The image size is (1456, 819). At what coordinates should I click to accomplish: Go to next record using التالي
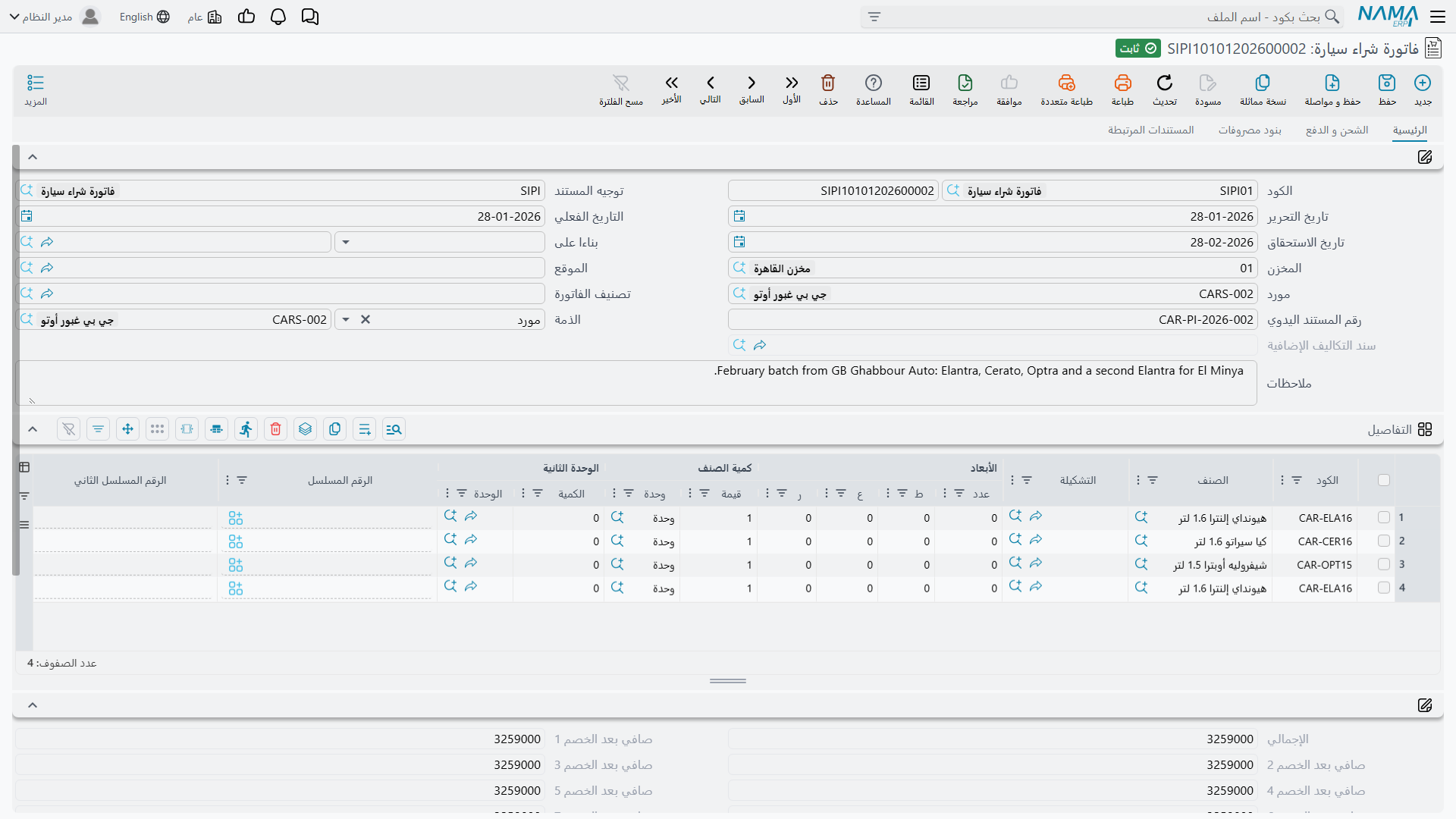coord(711,83)
